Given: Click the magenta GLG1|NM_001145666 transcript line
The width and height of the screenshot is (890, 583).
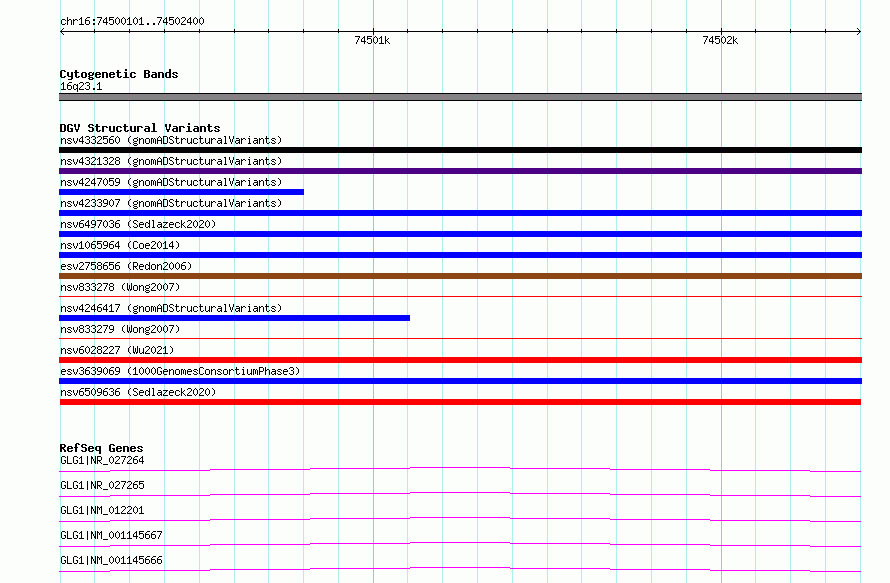Looking at the screenshot, I should point(460,569).
